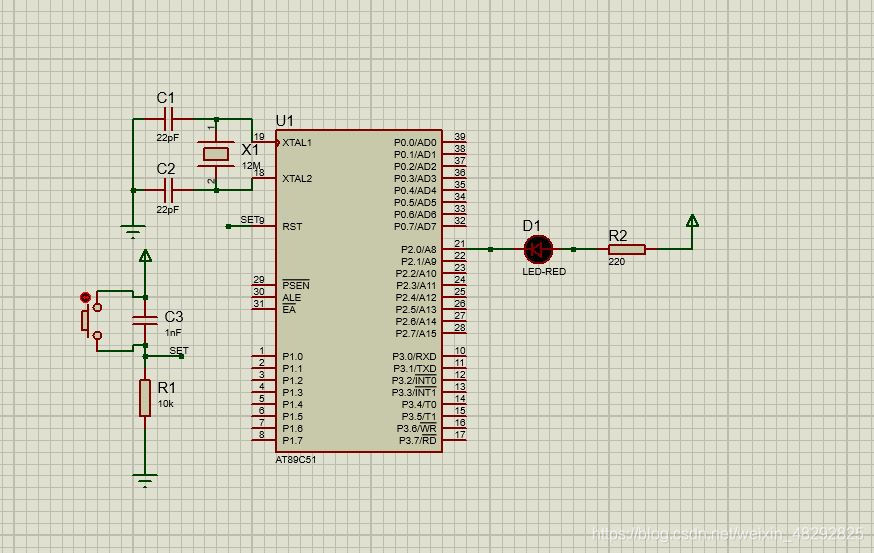Click the RST pin label
Image resolution: width=874 pixels, height=553 pixels.
(x=292, y=226)
